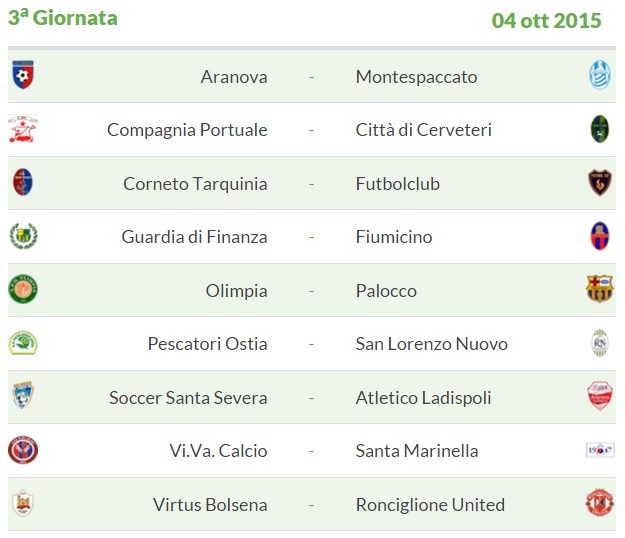Open the Guardia di Finanza wreath crest

(x=23, y=236)
